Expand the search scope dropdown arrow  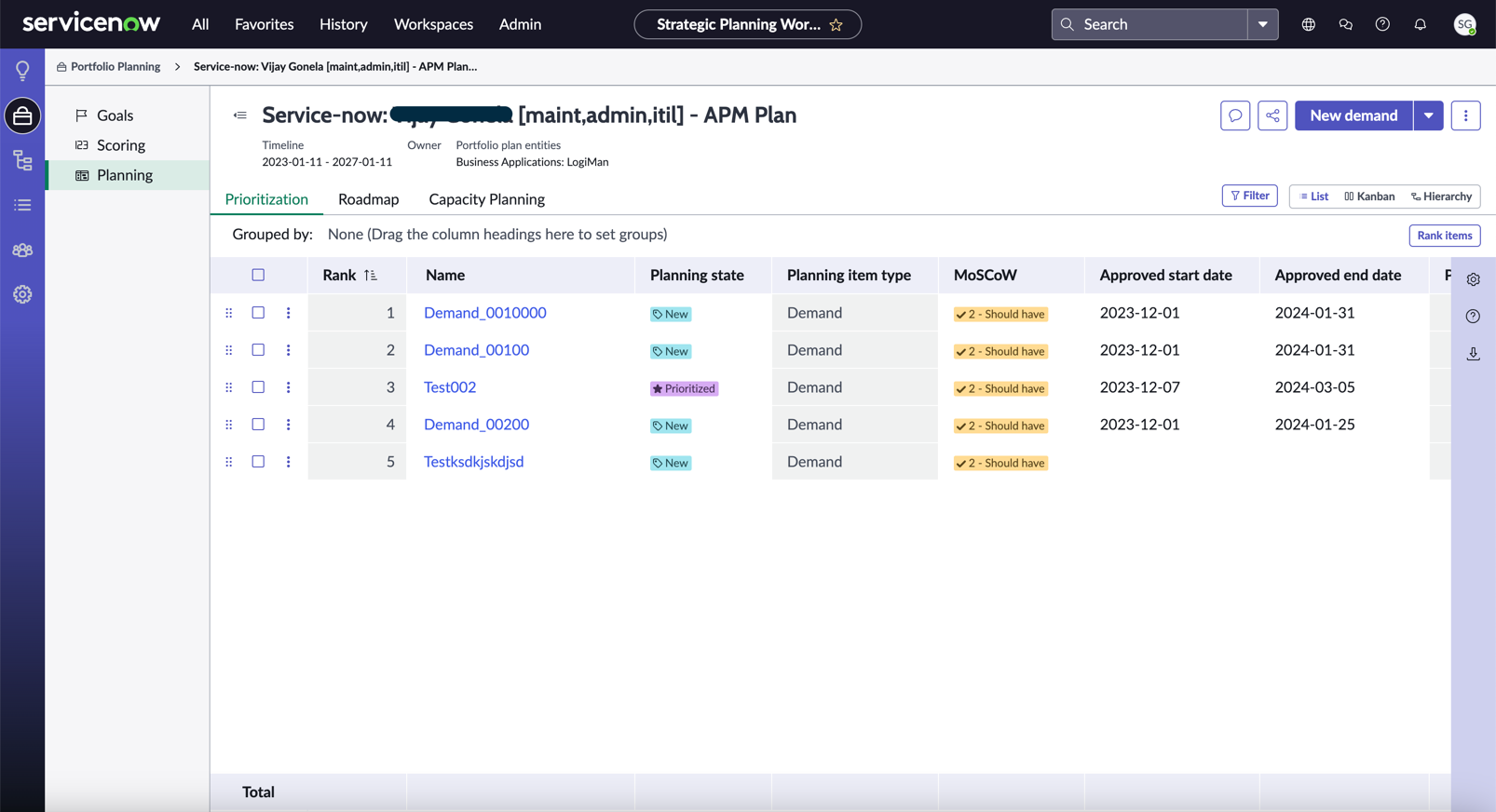(x=1263, y=24)
